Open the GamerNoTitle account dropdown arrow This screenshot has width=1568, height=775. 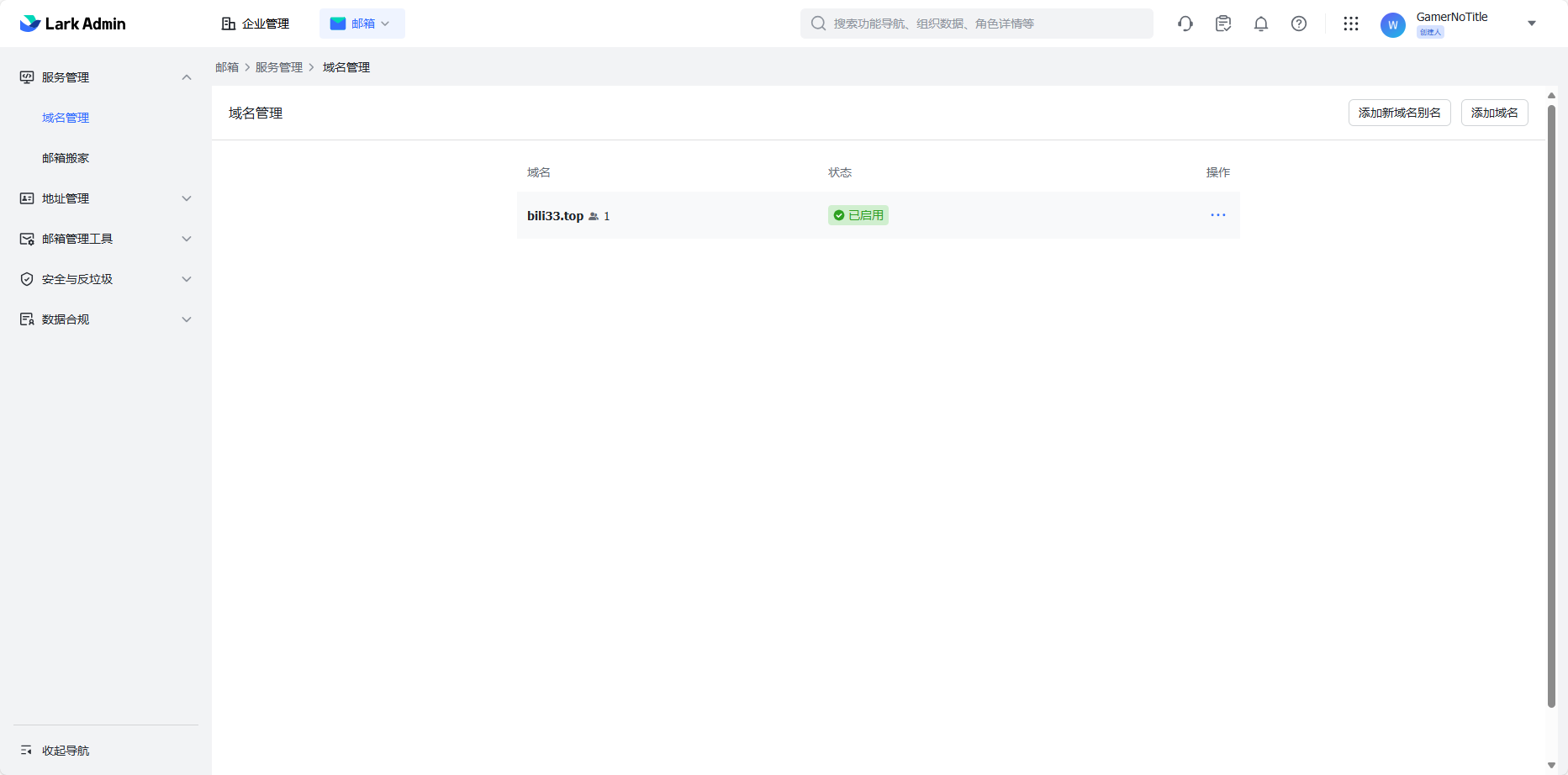click(x=1532, y=24)
